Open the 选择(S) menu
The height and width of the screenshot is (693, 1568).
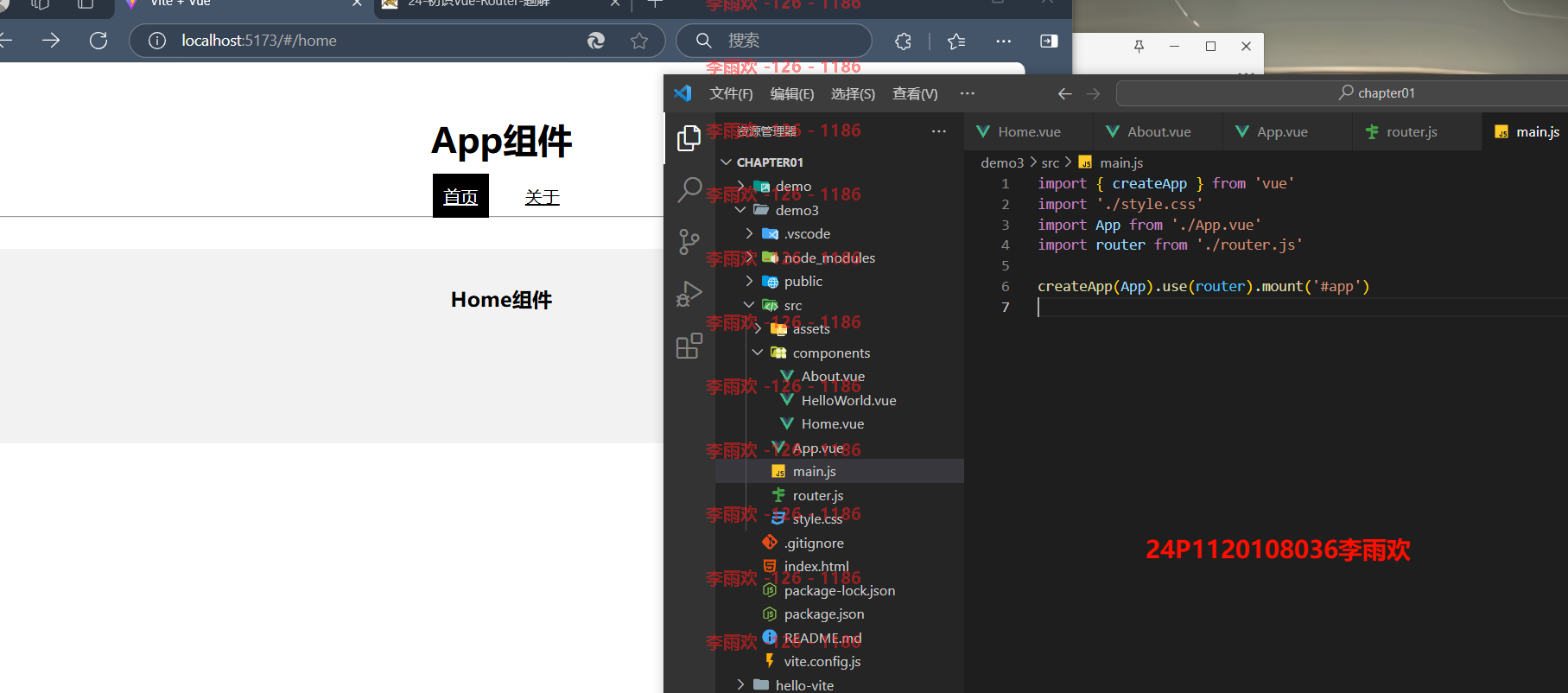pos(853,93)
